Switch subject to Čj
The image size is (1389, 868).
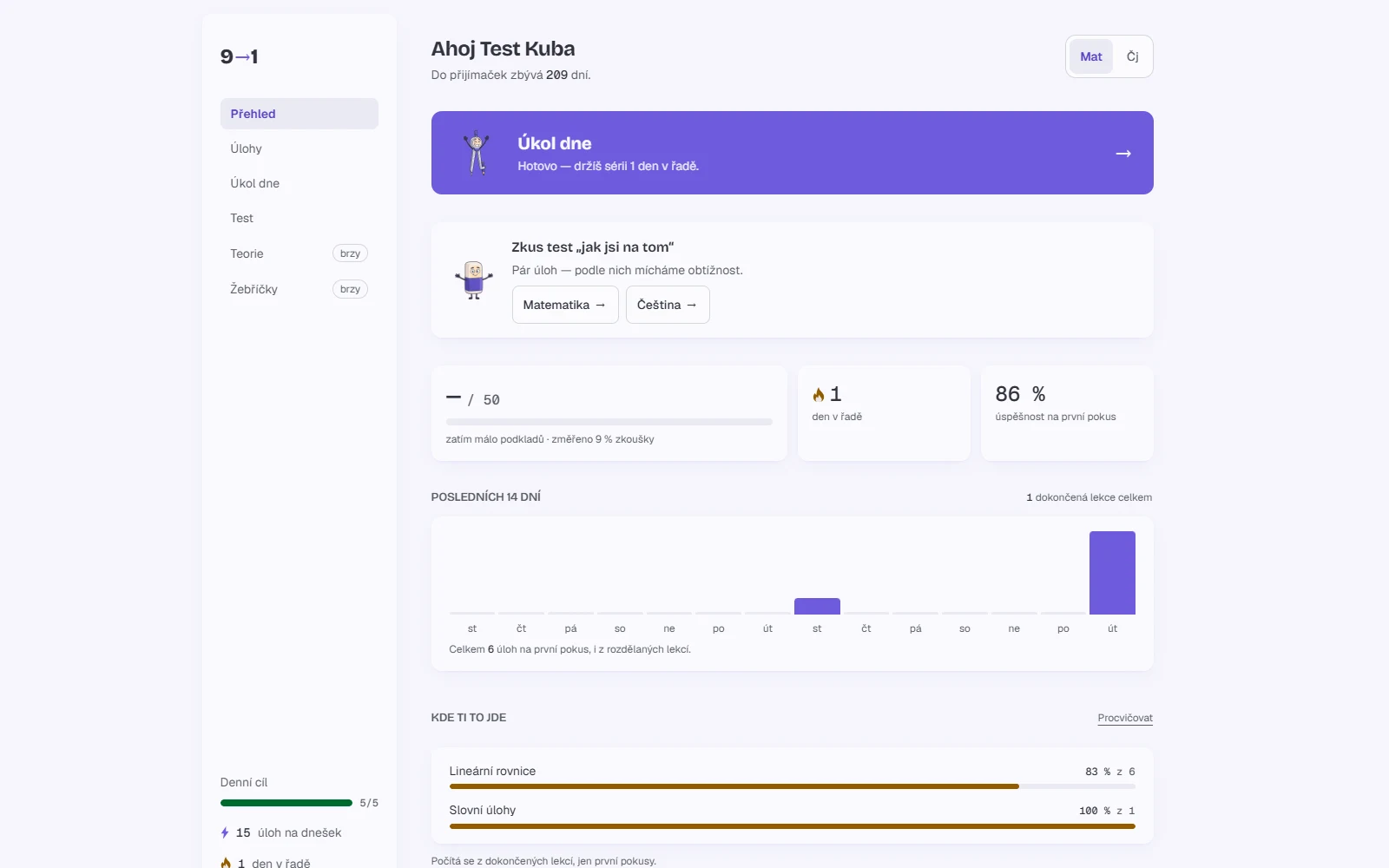tap(1133, 56)
